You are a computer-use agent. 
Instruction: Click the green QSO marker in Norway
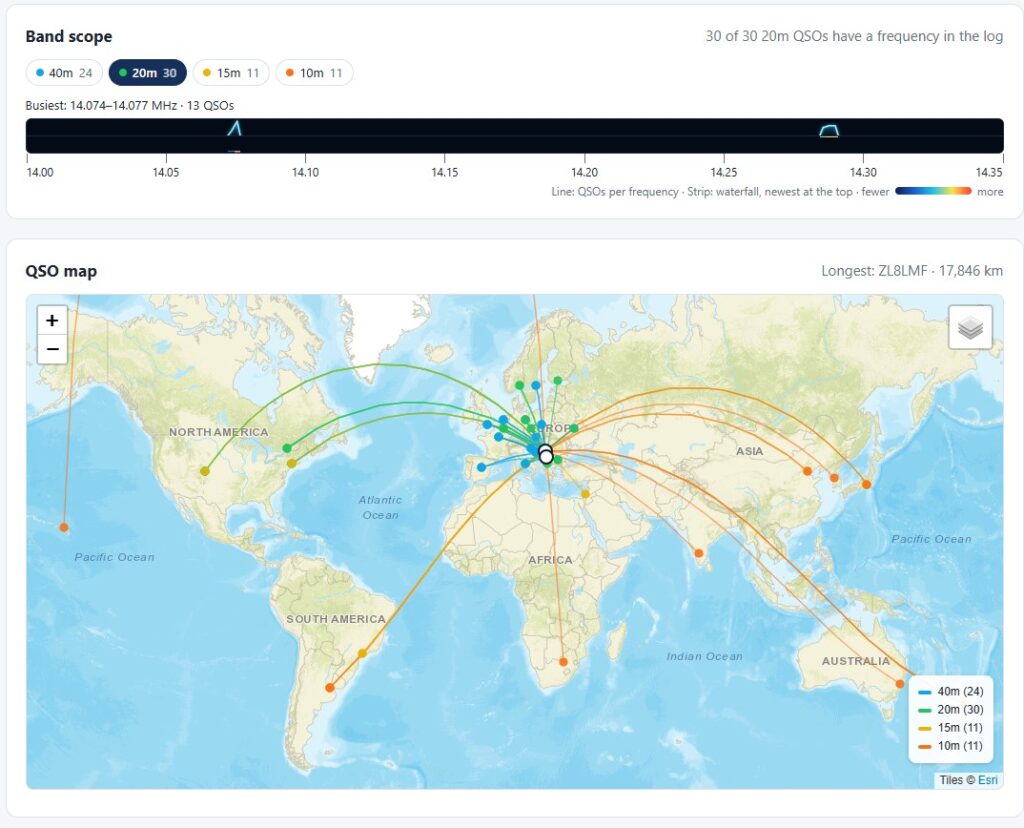[x=519, y=385]
